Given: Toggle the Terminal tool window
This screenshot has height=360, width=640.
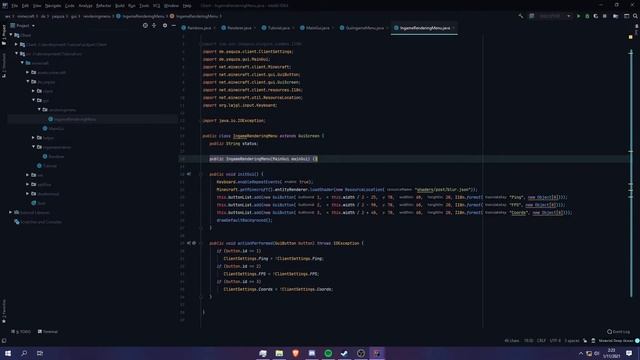Looking at the screenshot, I should pyautogui.click(x=48, y=331).
